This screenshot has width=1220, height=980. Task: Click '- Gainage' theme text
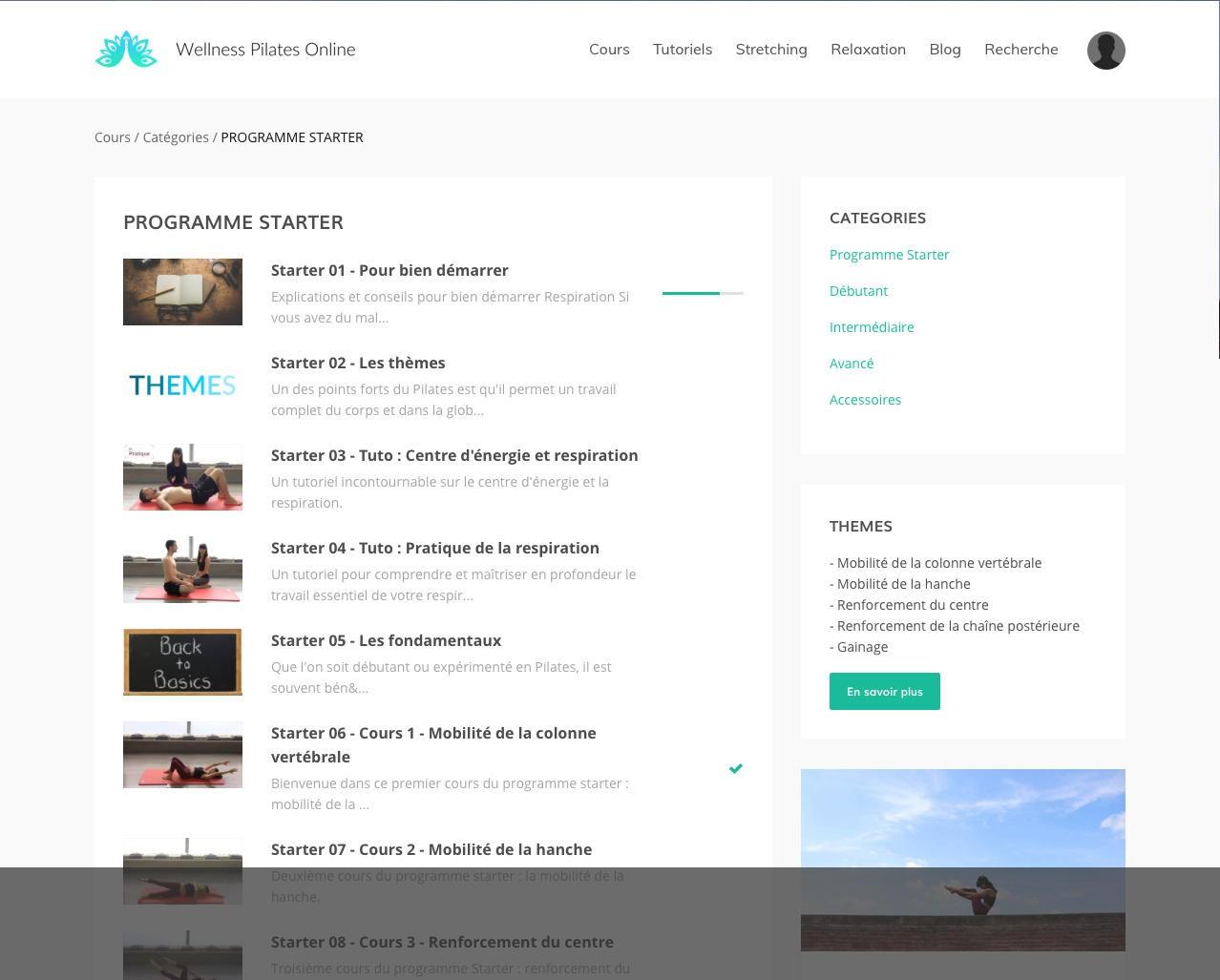[x=859, y=647]
